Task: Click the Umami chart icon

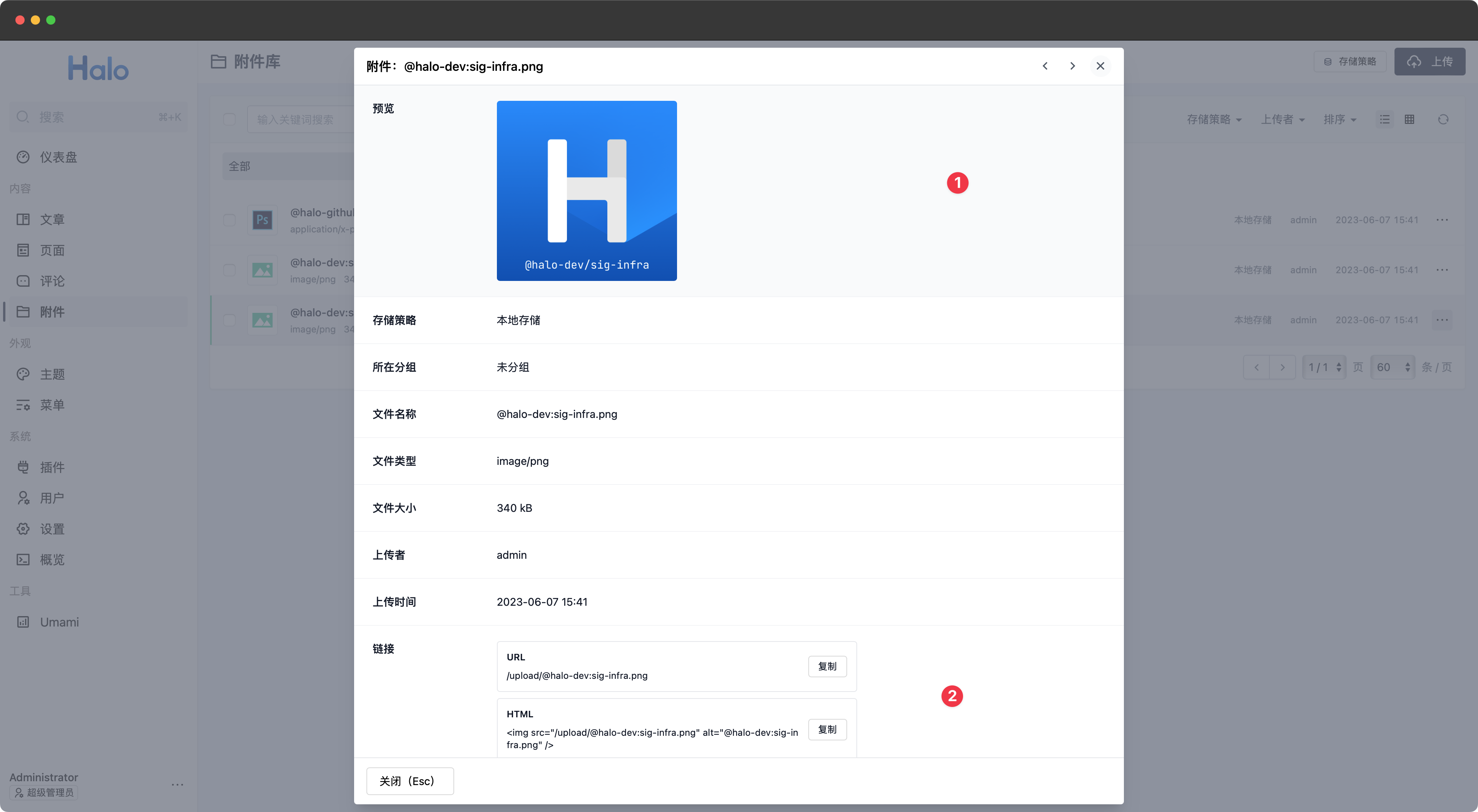Action: click(x=23, y=622)
